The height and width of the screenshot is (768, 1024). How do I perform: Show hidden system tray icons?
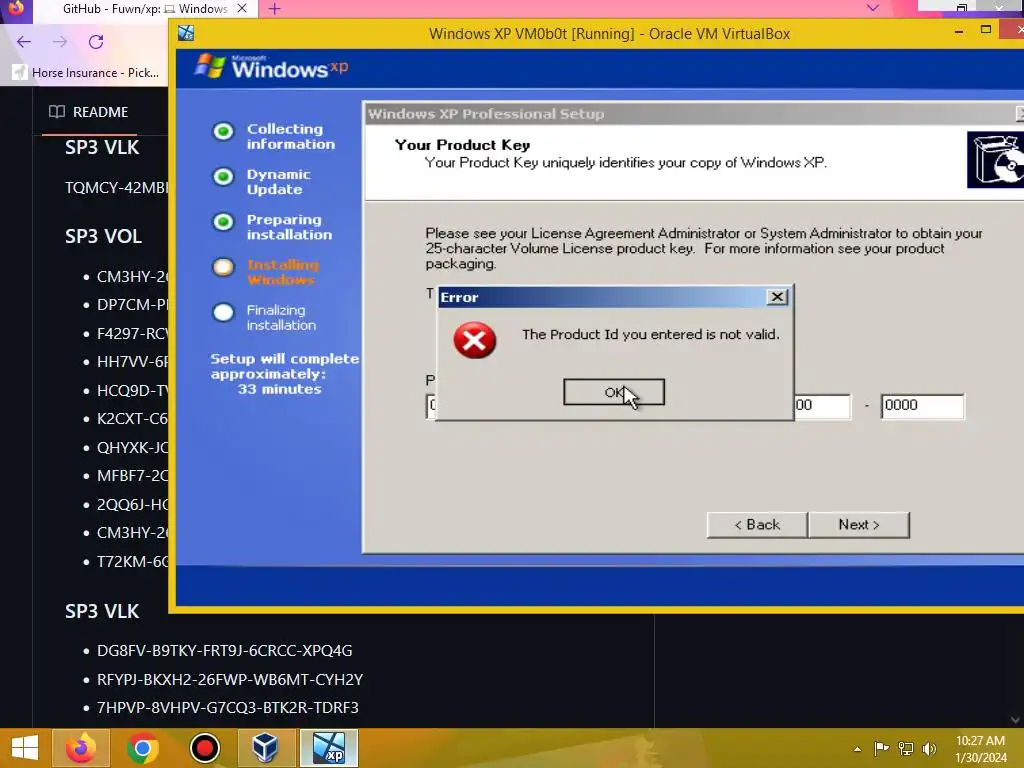tap(857, 749)
